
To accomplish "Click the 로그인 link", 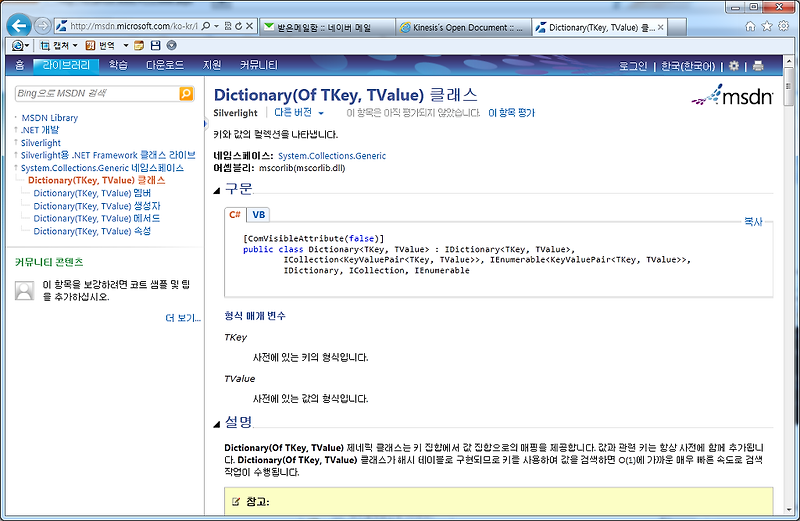I will coord(633,66).
